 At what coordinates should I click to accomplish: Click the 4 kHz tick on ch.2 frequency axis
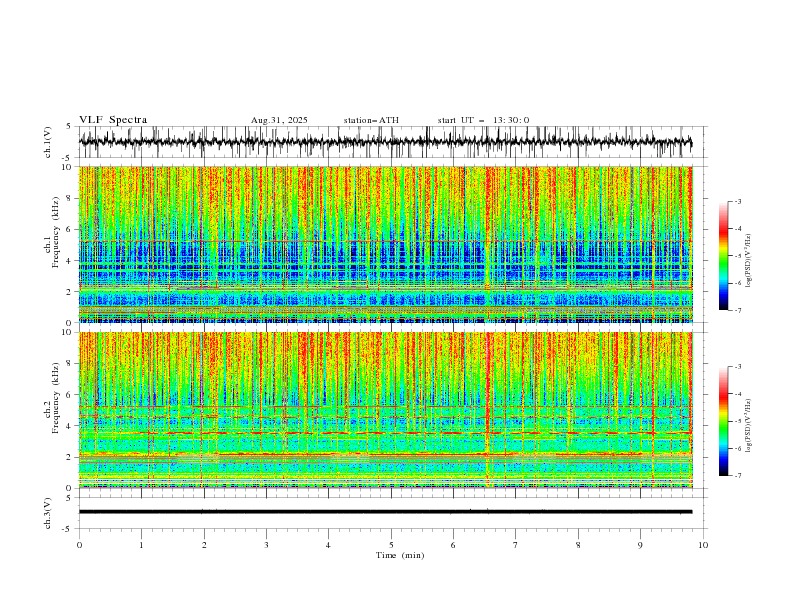click(x=70, y=426)
